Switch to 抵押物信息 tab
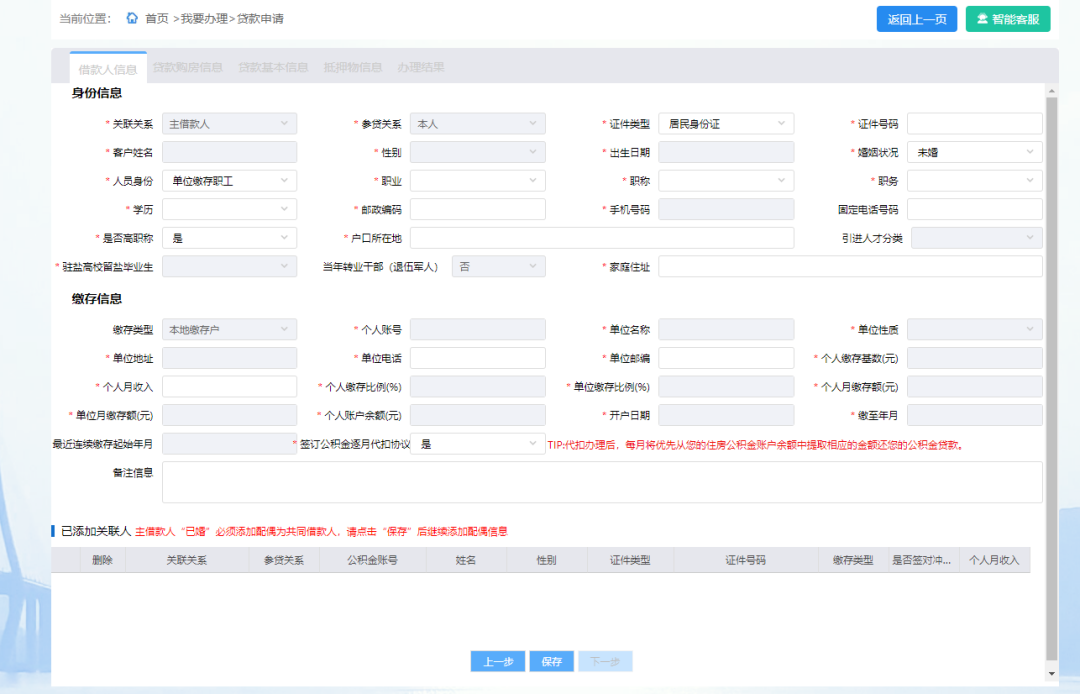 pos(353,67)
